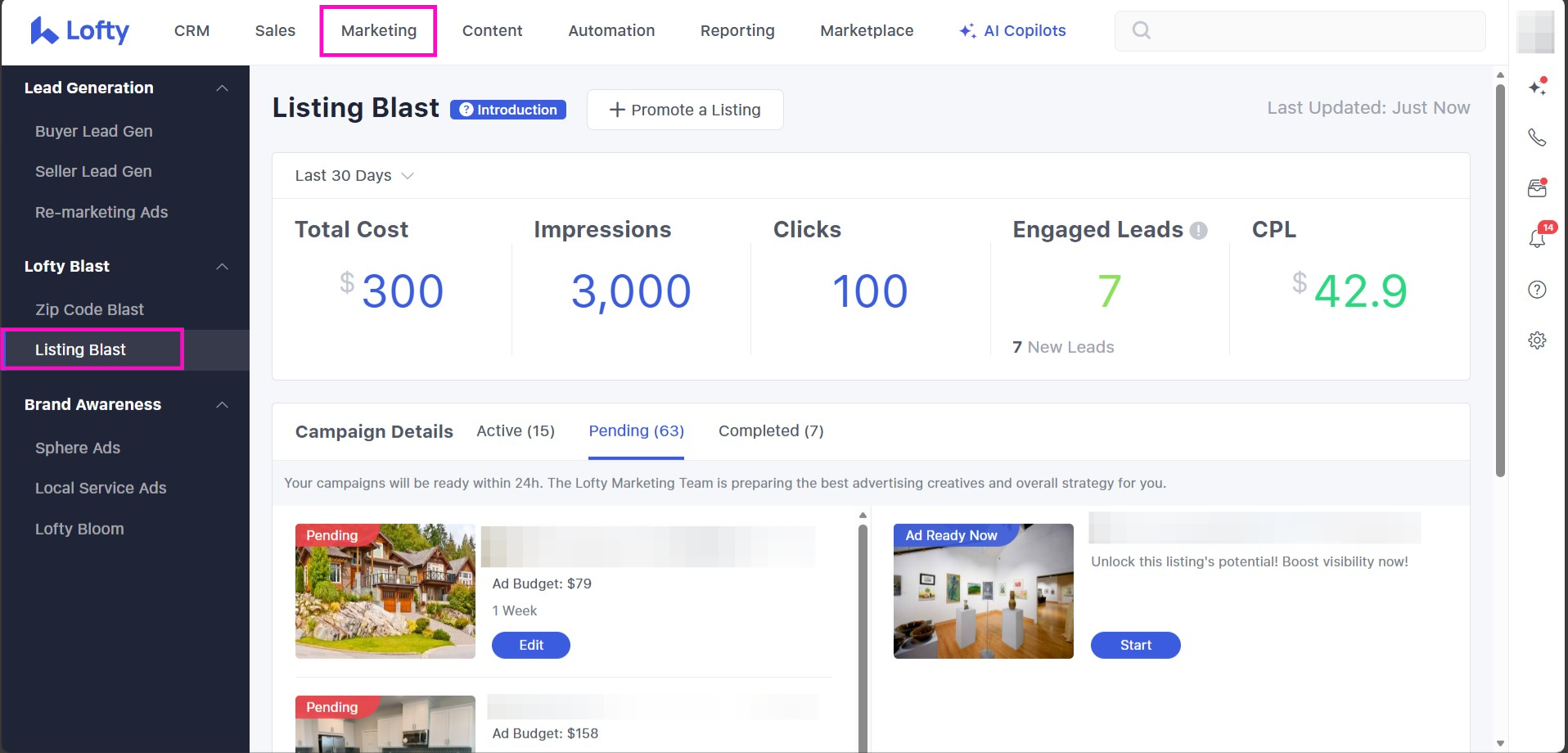Expand the Last 30 Days dropdown
Viewport: 1568px width, 753px height.
tap(354, 176)
